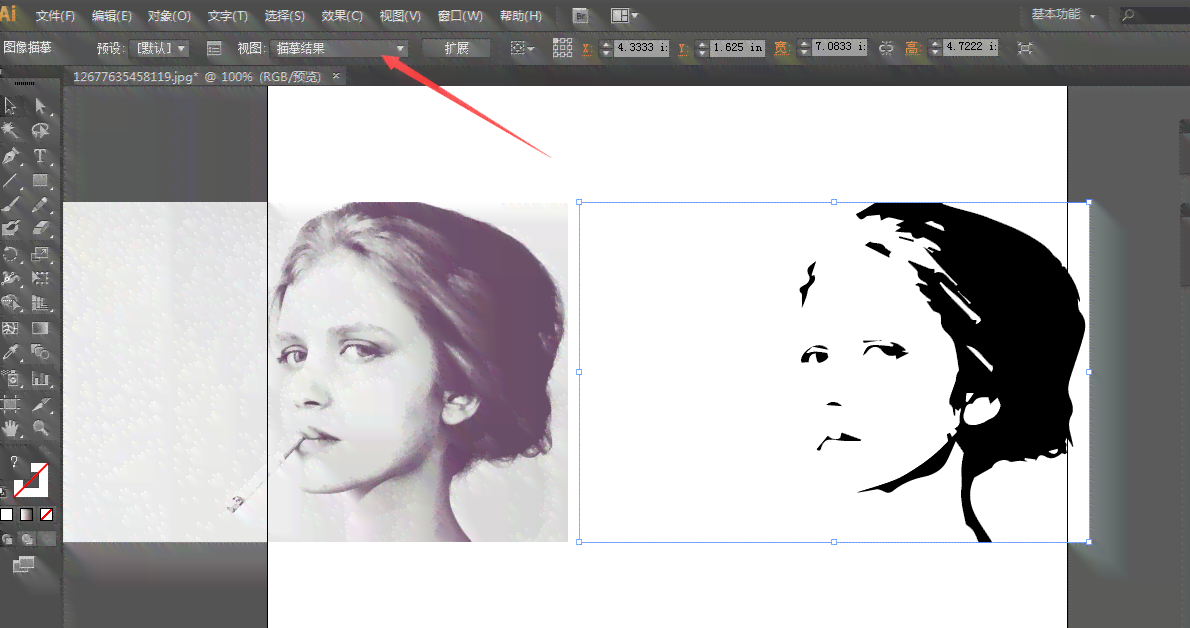Select the Pencil tool
The width and height of the screenshot is (1190, 628).
40,205
